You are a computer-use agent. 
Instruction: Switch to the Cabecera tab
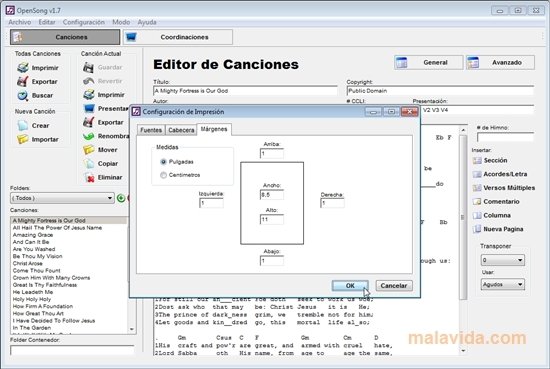click(181, 130)
